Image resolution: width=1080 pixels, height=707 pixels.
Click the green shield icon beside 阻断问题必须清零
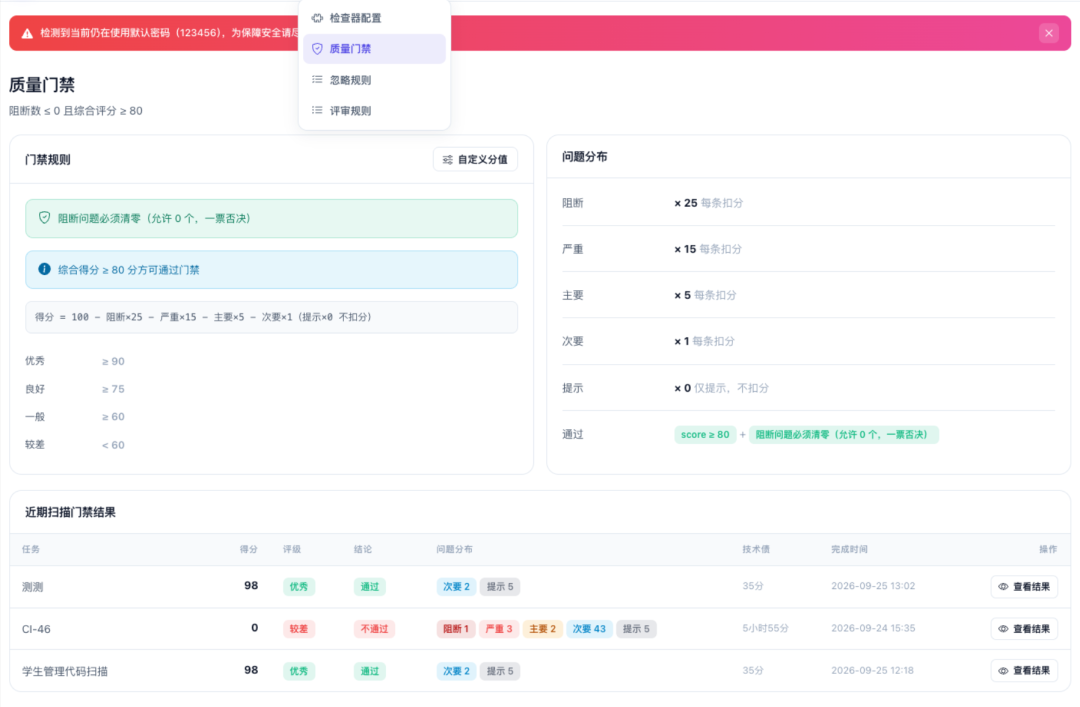tap(44, 218)
